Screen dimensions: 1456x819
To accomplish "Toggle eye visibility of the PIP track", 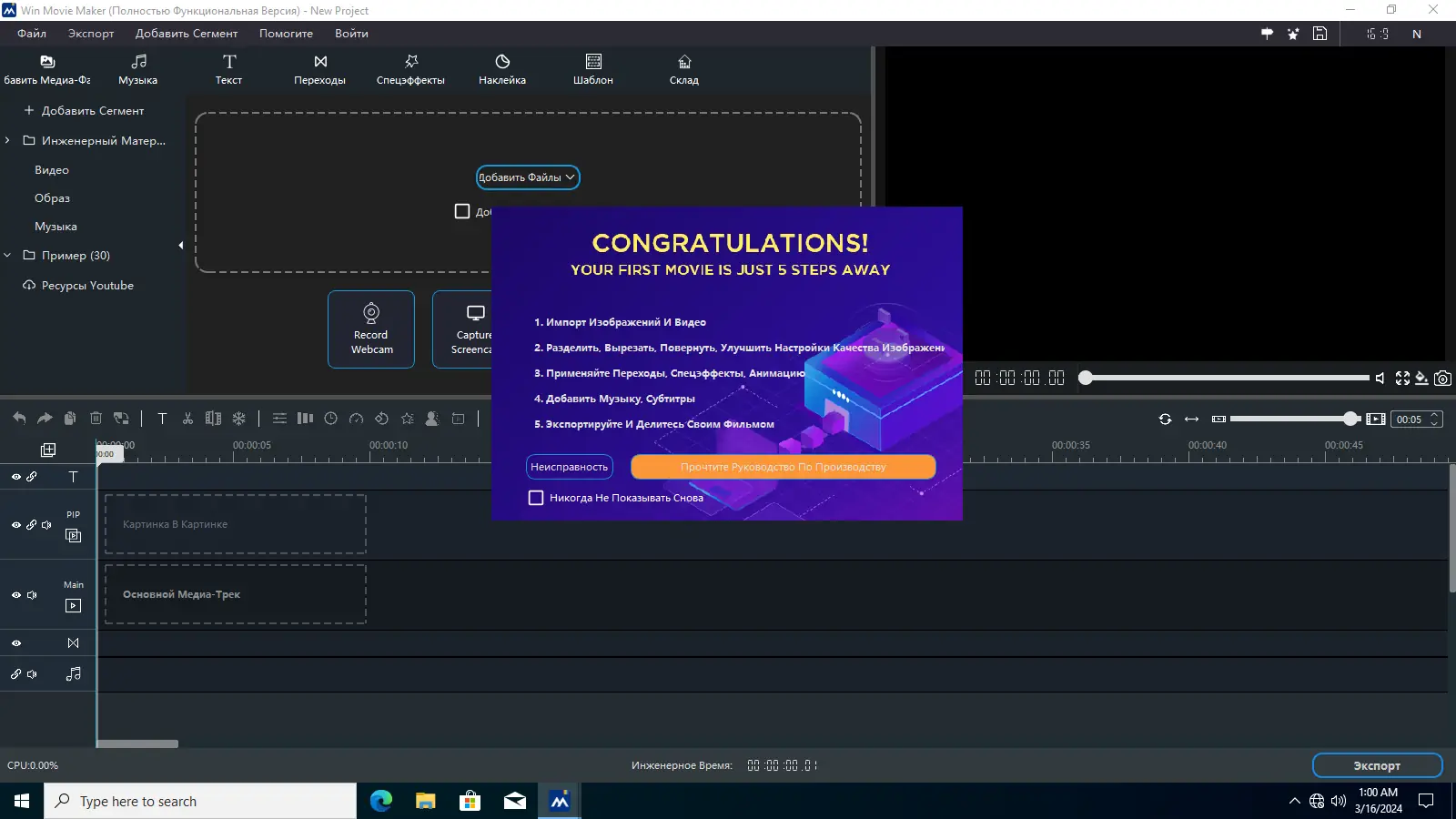I will (16, 525).
